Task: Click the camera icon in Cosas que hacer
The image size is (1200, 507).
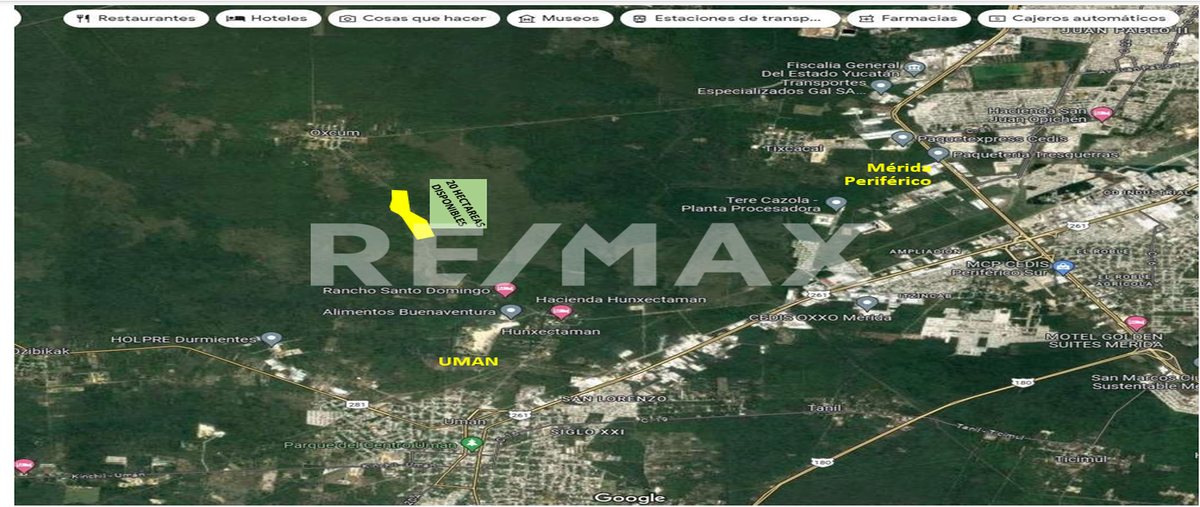Action: (348, 18)
